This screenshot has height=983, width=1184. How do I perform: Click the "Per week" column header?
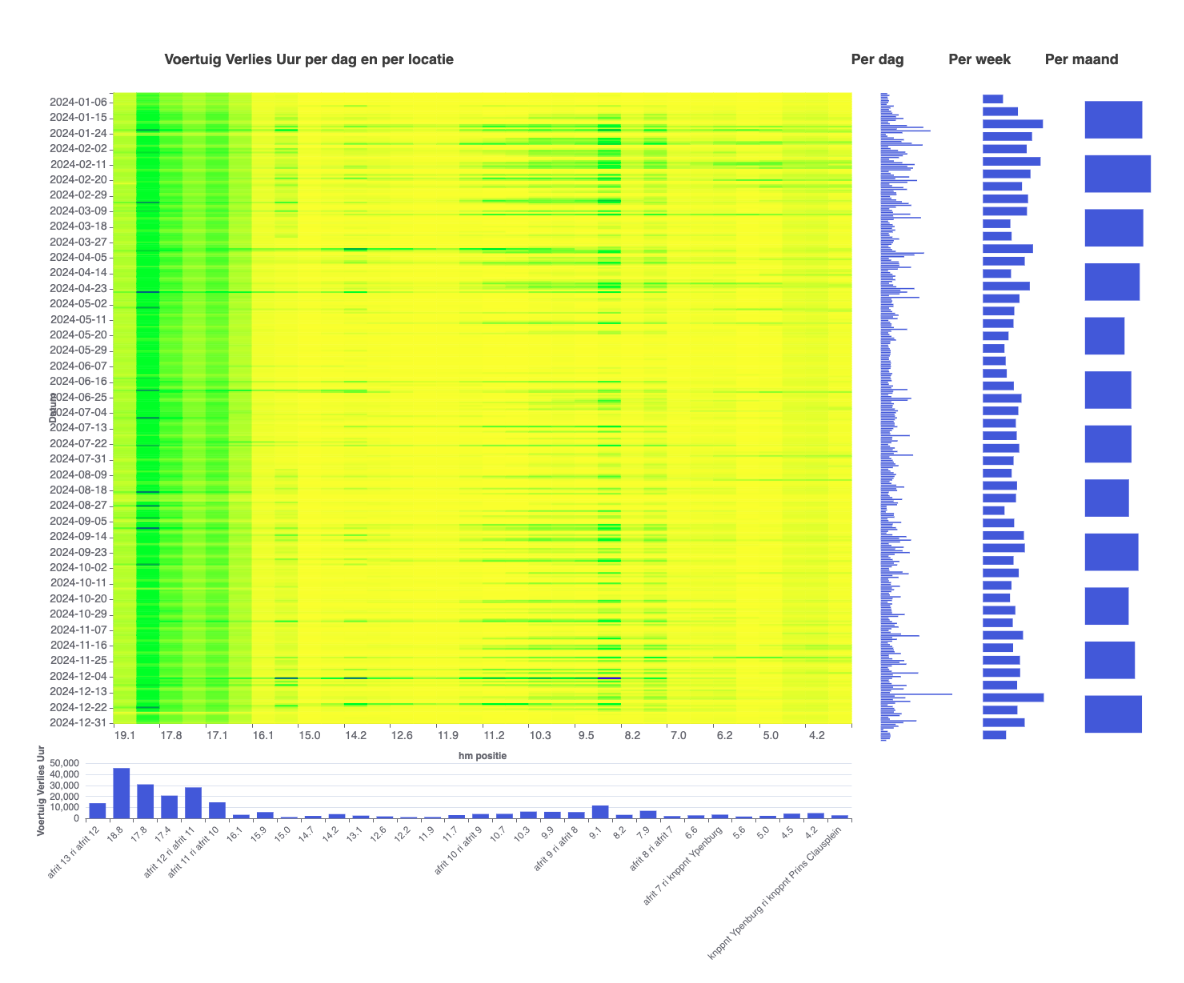[x=979, y=59]
